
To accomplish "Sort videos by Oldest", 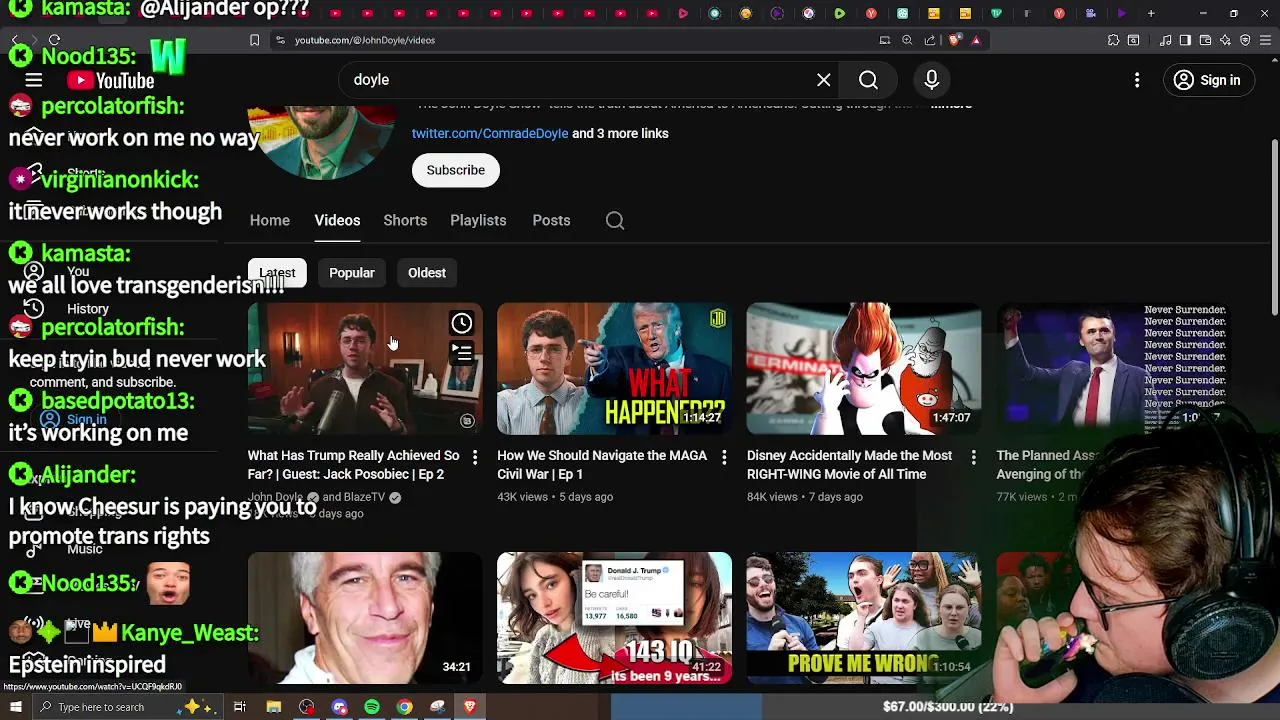I will click(x=427, y=273).
